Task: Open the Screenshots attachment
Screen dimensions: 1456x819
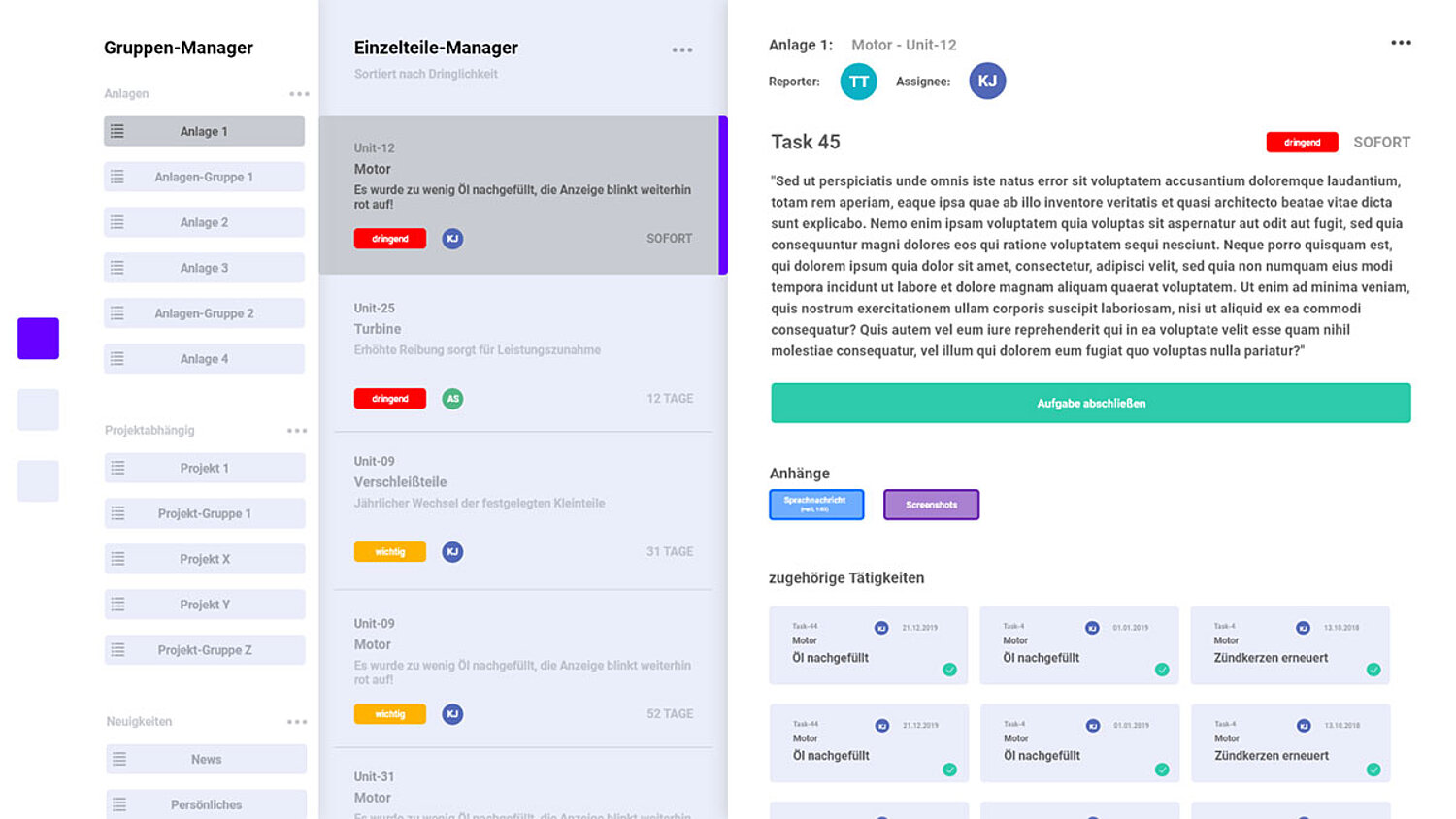Action: click(x=931, y=505)
